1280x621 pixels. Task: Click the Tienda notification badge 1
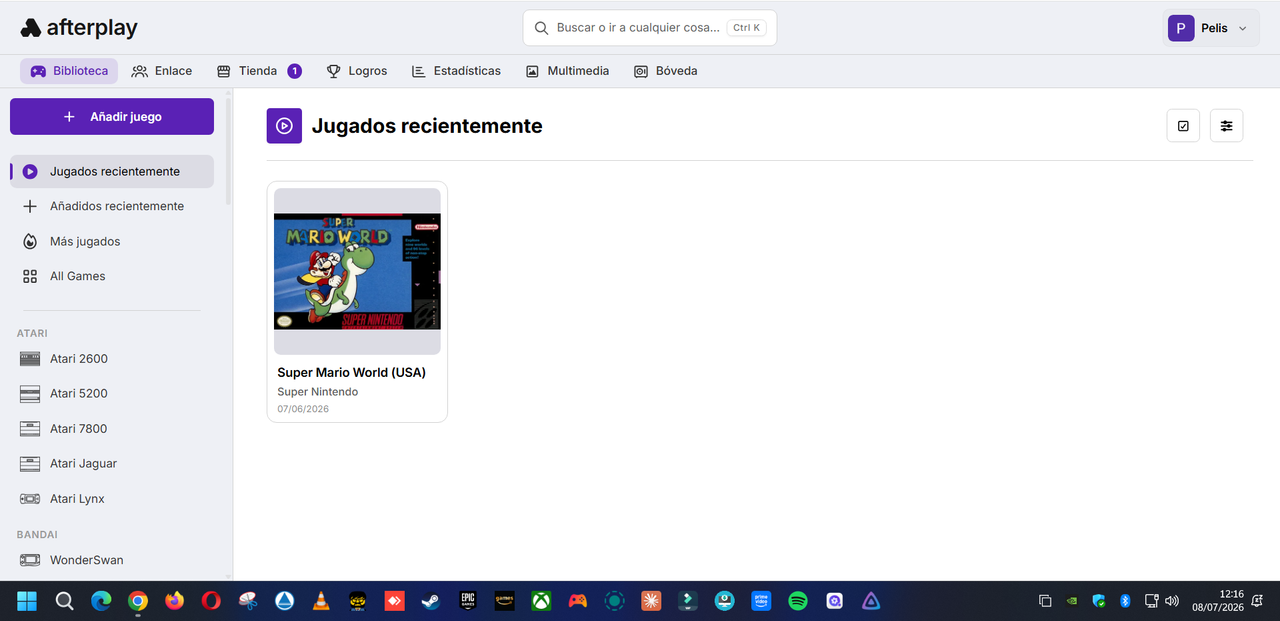point(295,71)
